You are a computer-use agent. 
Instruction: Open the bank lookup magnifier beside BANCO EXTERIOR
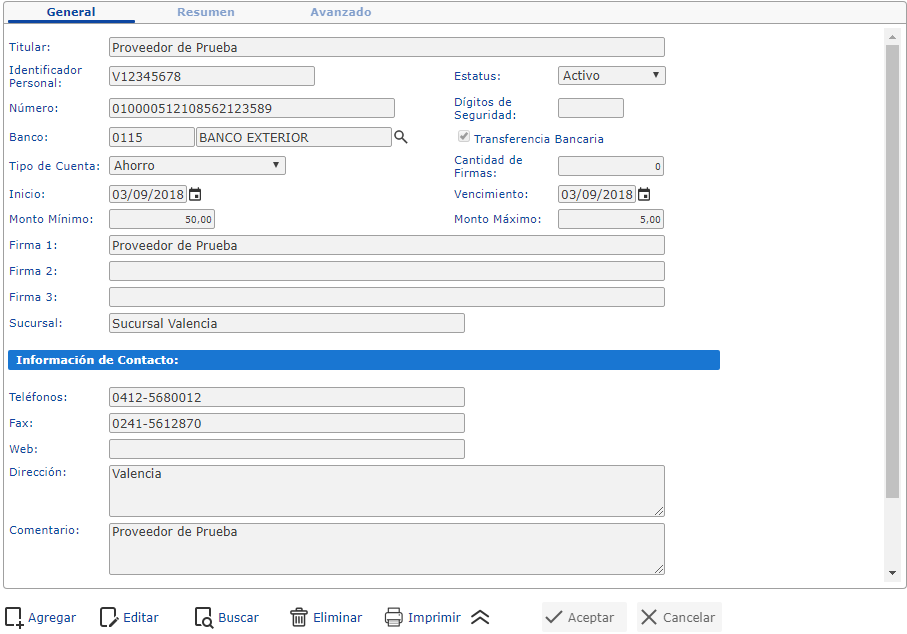click(401, 137)
